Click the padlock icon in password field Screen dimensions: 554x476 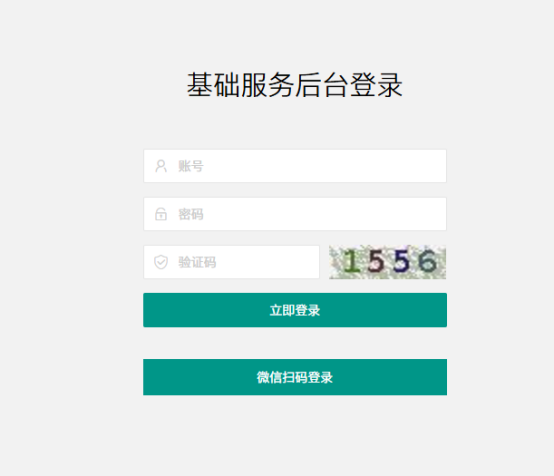coord(161,214)
